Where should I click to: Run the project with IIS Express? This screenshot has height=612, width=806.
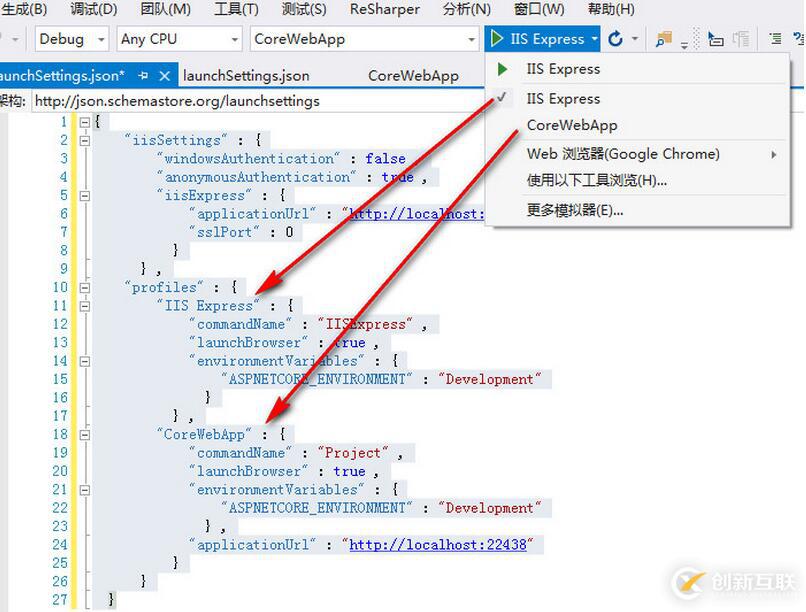point(541,39)
